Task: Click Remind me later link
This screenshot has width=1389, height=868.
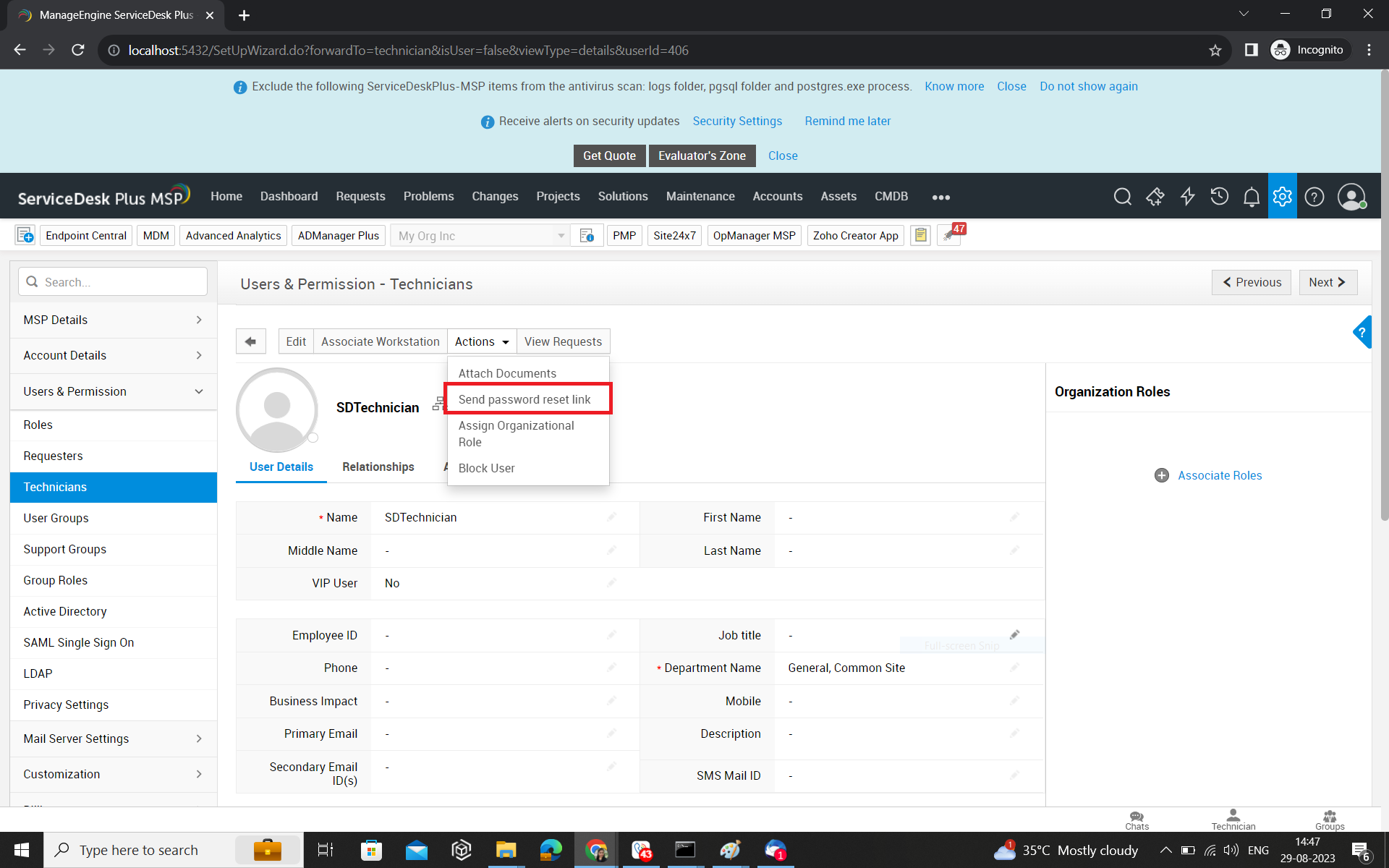Action: click(848, 121)
